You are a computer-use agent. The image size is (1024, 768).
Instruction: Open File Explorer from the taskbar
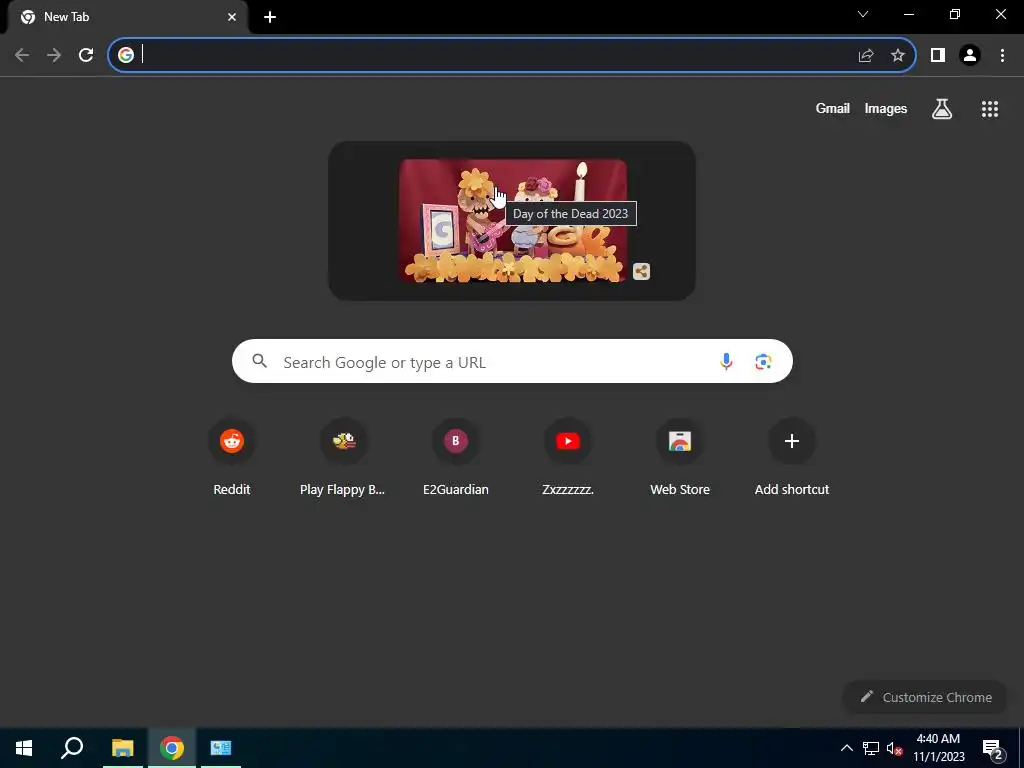click(x=122, y=748)
